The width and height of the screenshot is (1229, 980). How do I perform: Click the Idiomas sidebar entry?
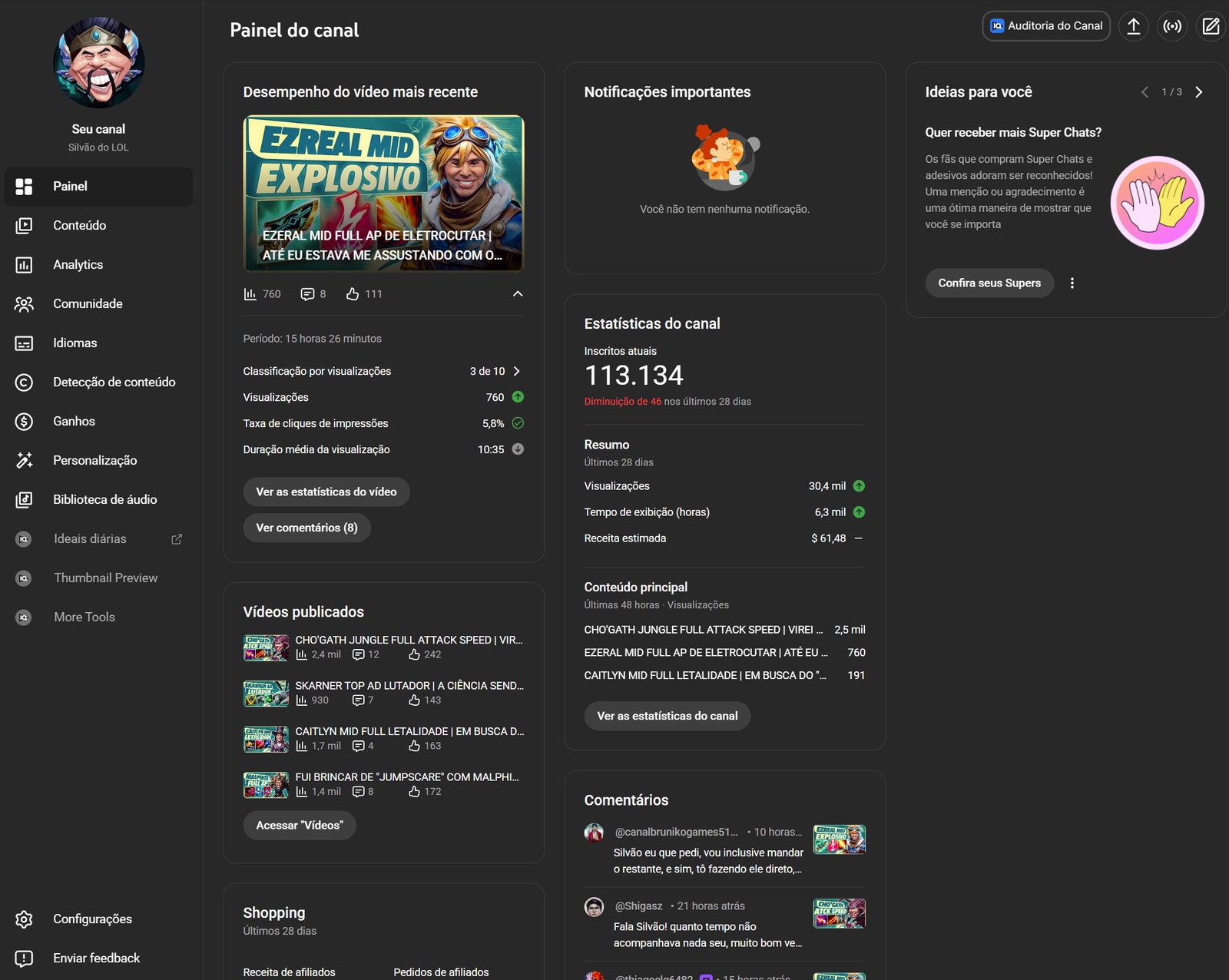pos(98,343)
